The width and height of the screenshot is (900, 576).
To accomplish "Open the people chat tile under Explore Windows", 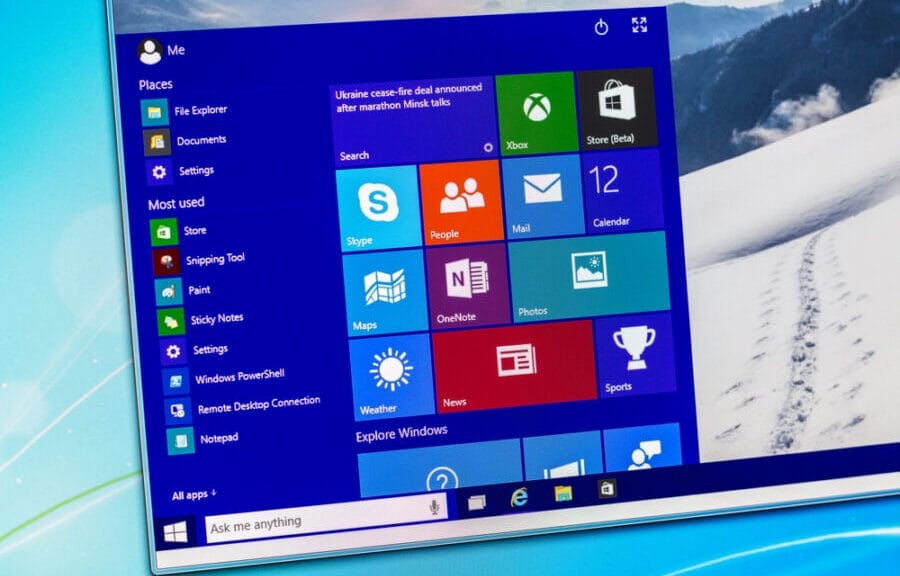I will 643,445.
